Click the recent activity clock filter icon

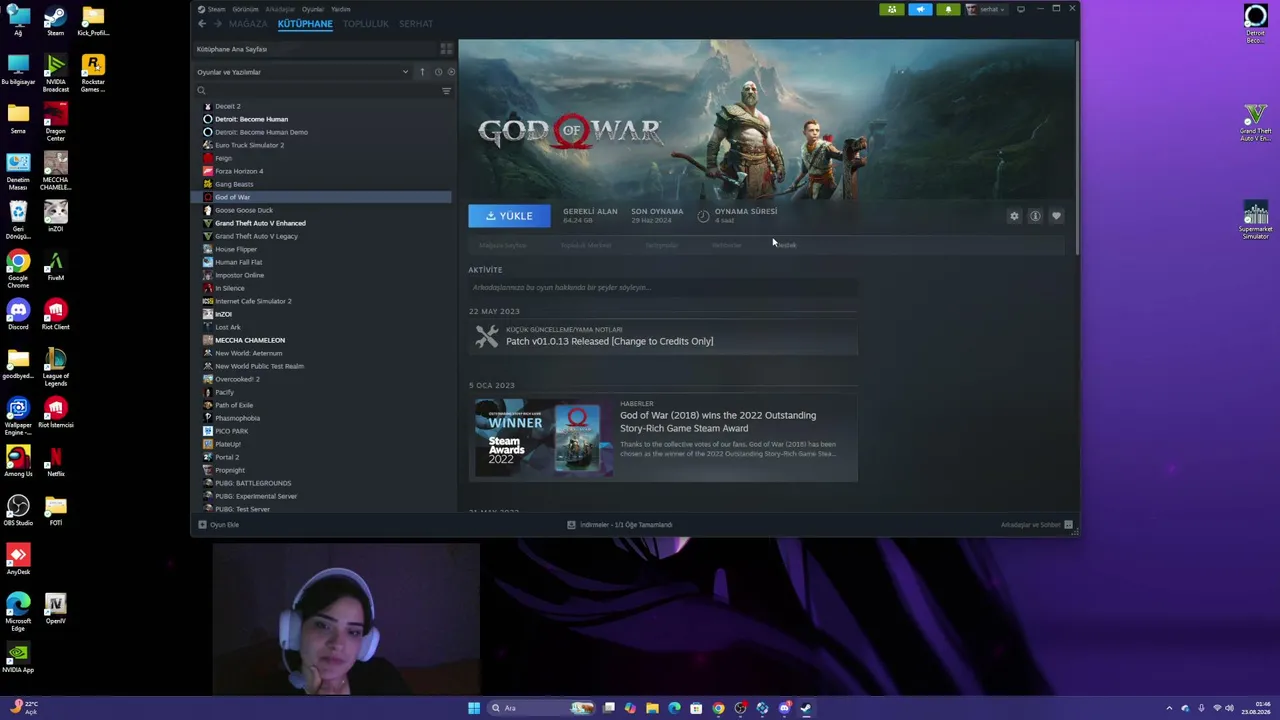tap(437, 72)
